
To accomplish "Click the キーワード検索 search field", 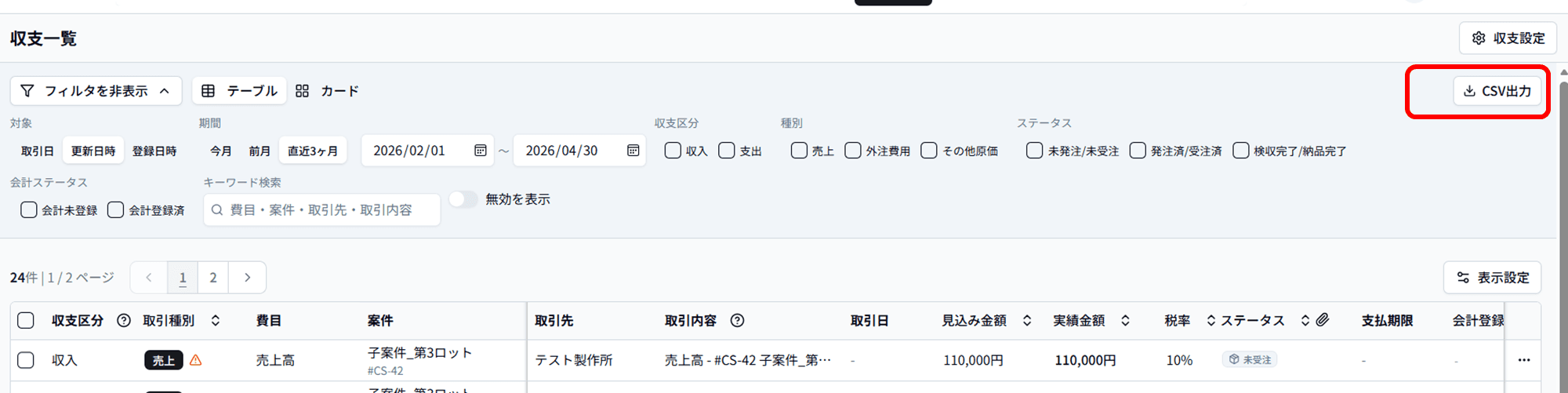I will [x=321, y=210].
